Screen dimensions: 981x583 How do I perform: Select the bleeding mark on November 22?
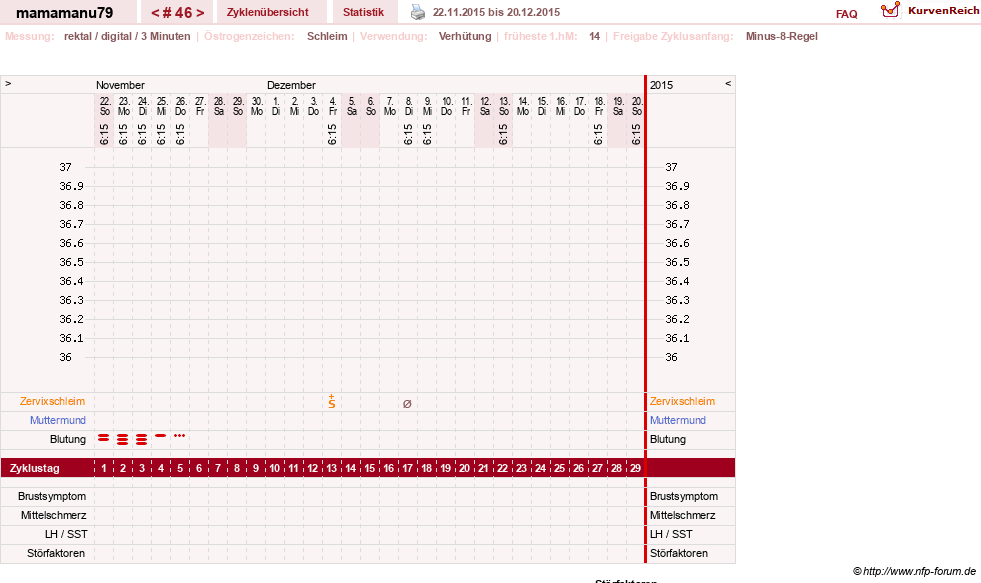104,438
